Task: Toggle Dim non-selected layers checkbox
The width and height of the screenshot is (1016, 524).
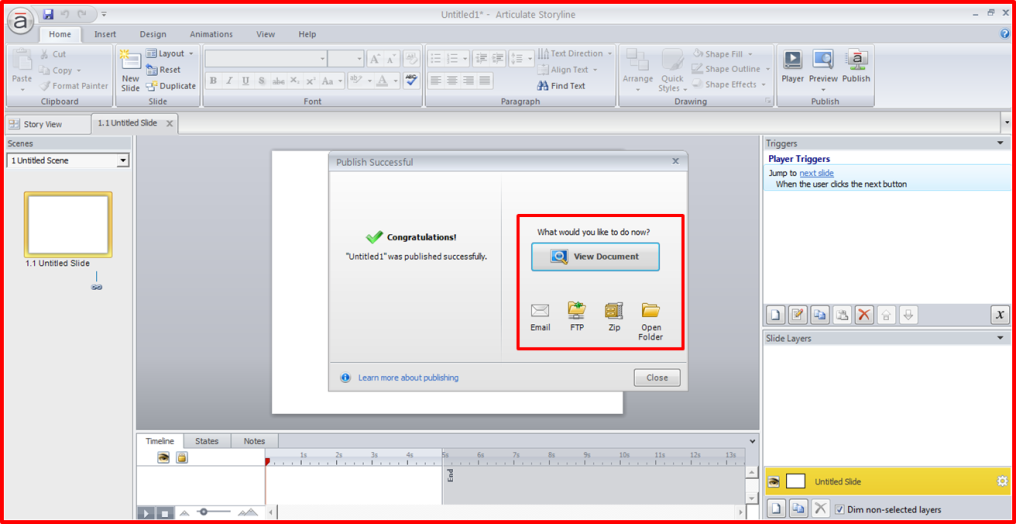Action: point(840,509)
